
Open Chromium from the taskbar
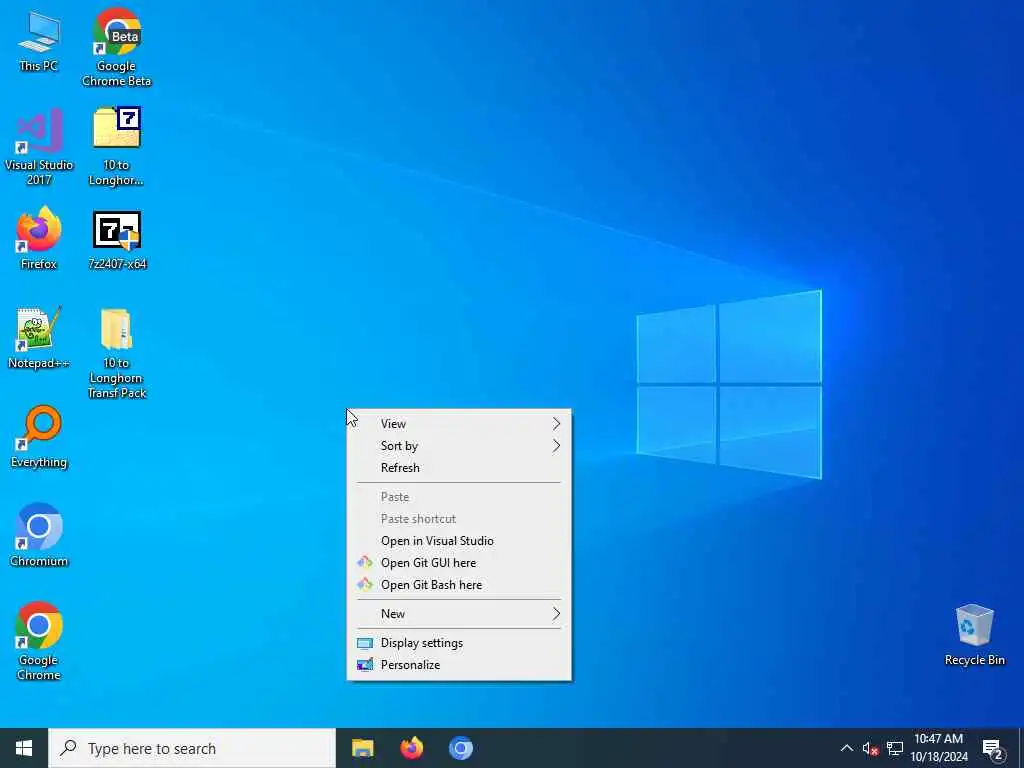click(460, 748)
